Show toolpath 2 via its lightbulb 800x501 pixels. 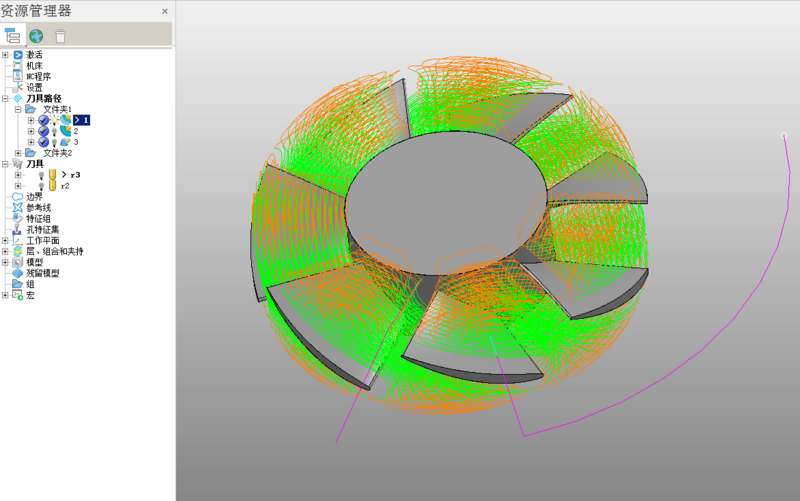(55, 131)
